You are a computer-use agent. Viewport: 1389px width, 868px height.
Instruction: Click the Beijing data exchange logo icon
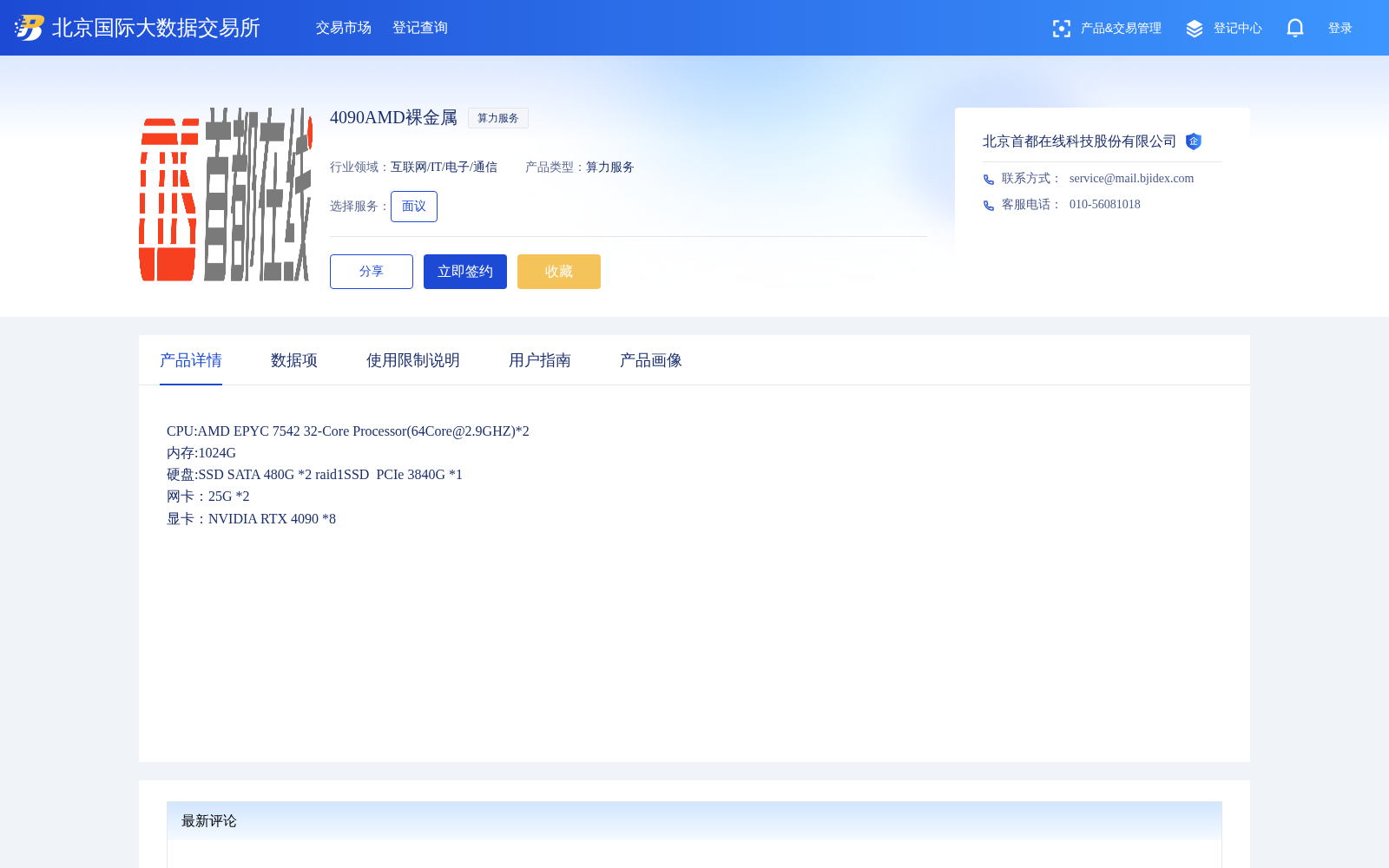coord(30,28)
